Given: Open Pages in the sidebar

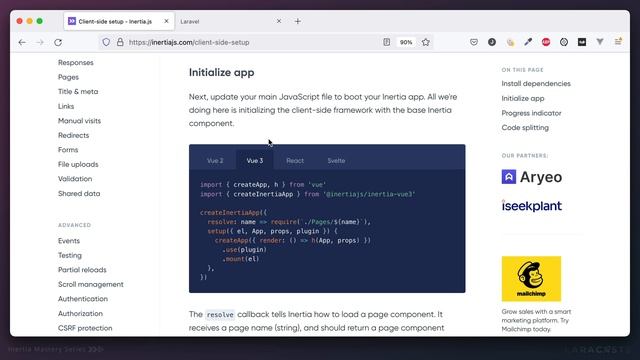Looking at the screenshot, I should point(68,77).
